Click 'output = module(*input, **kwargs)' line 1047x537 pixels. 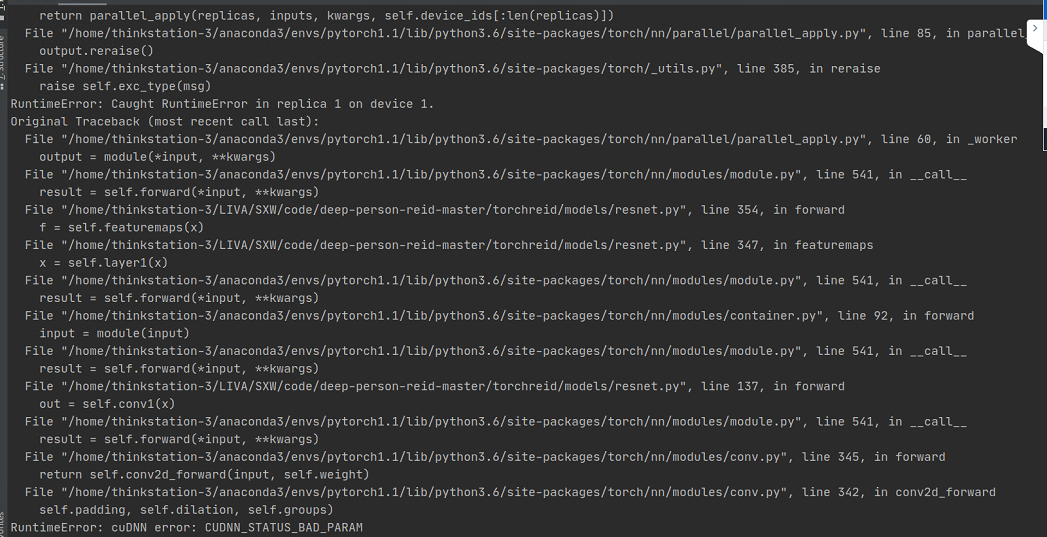point(158,157)
